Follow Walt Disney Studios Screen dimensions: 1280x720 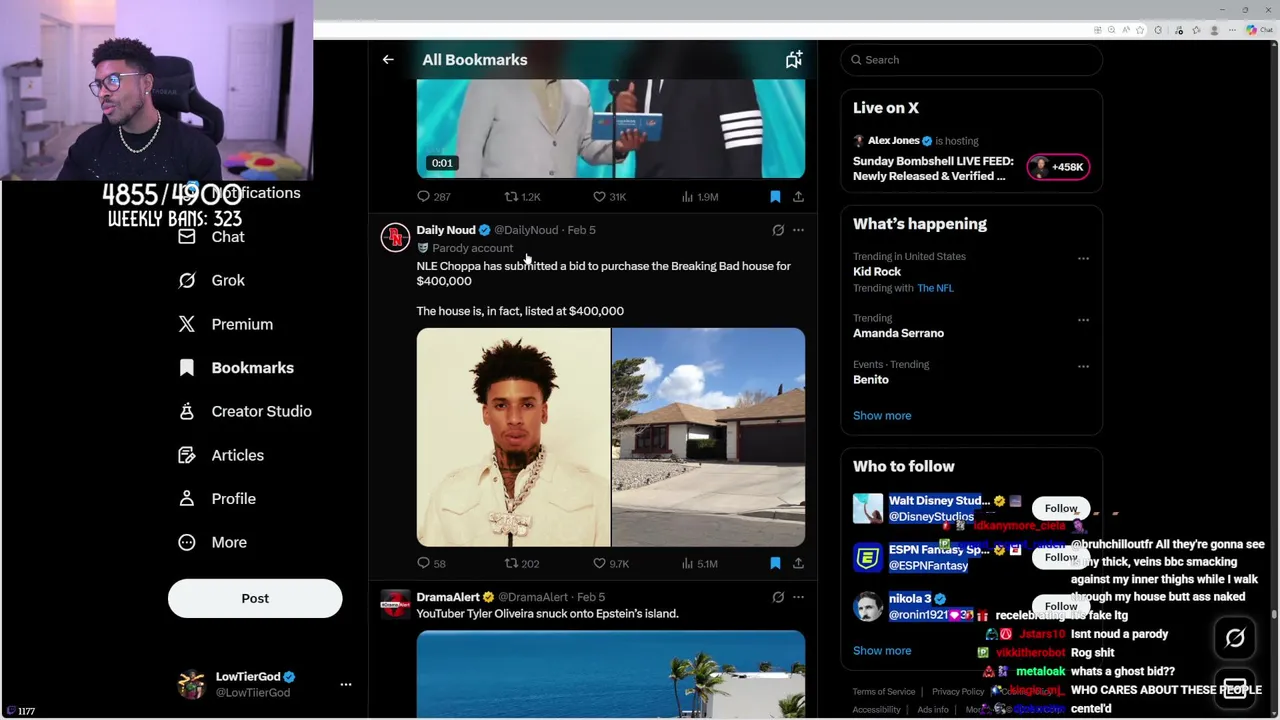[x=1060, y=509]
